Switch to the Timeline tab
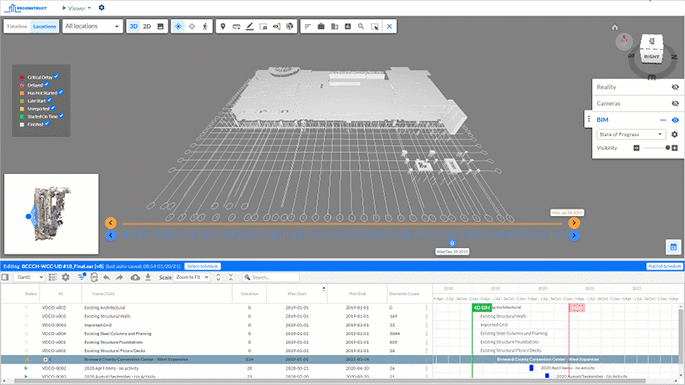The width and height of the screenshot is (685, 385). point(17,27)
